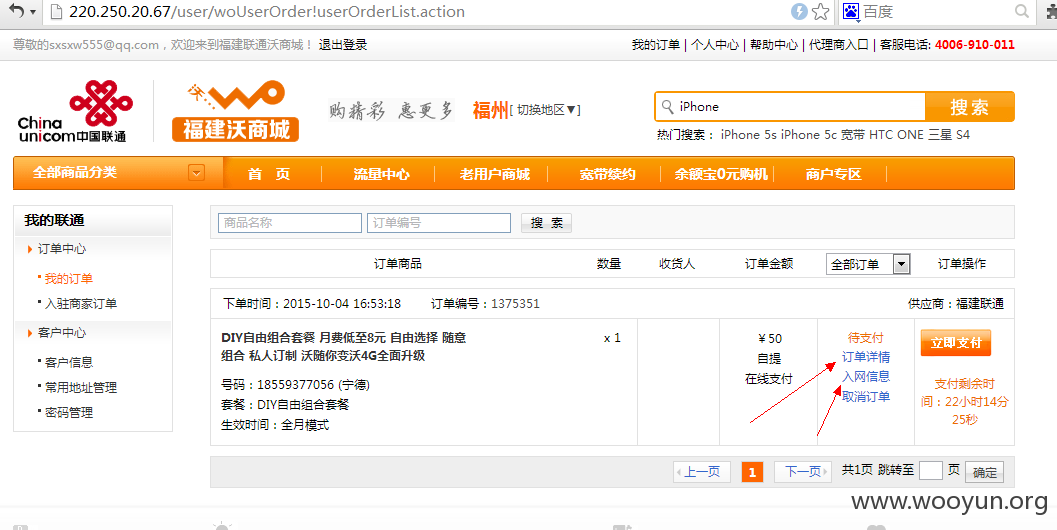Click the 确定 pagination confirm button

click(984, 472)
